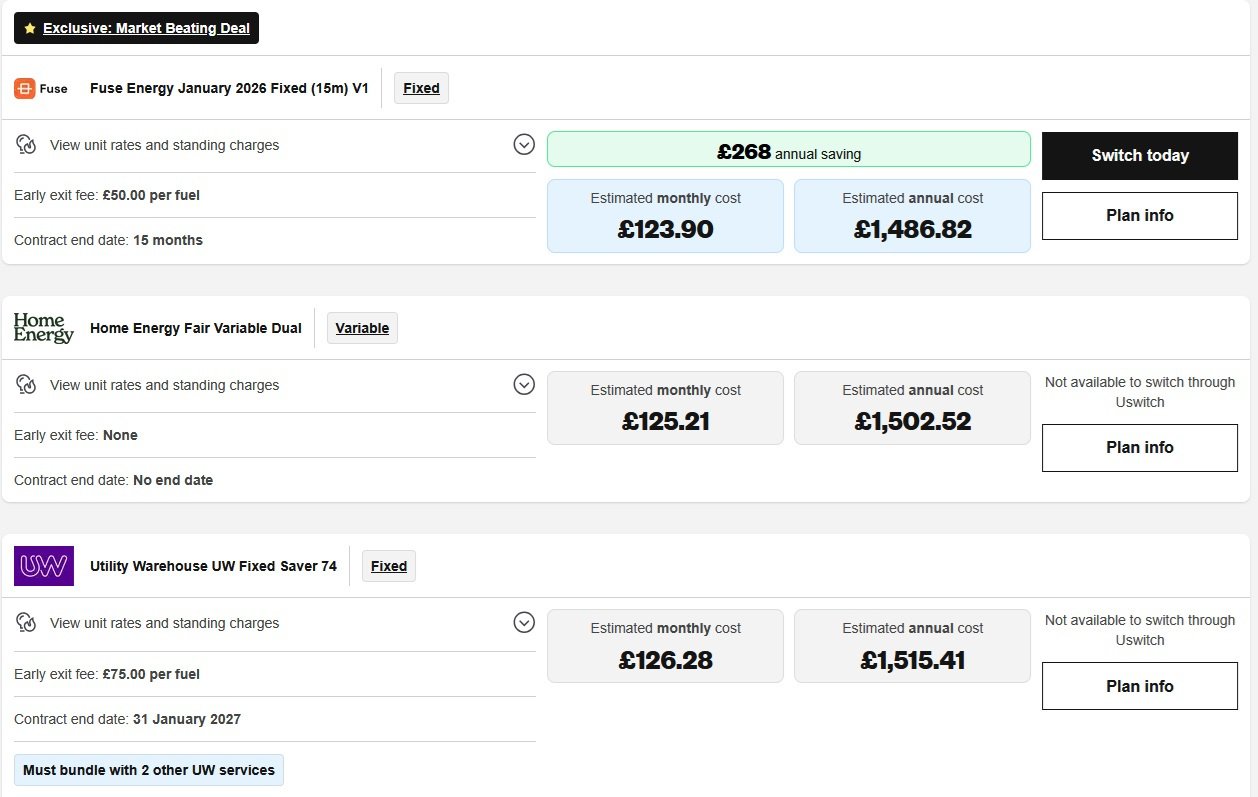This screenshot has height=797, width=1258.
Task: Open Plan info for UW Fixed Saver 74
Action: 1139,686
